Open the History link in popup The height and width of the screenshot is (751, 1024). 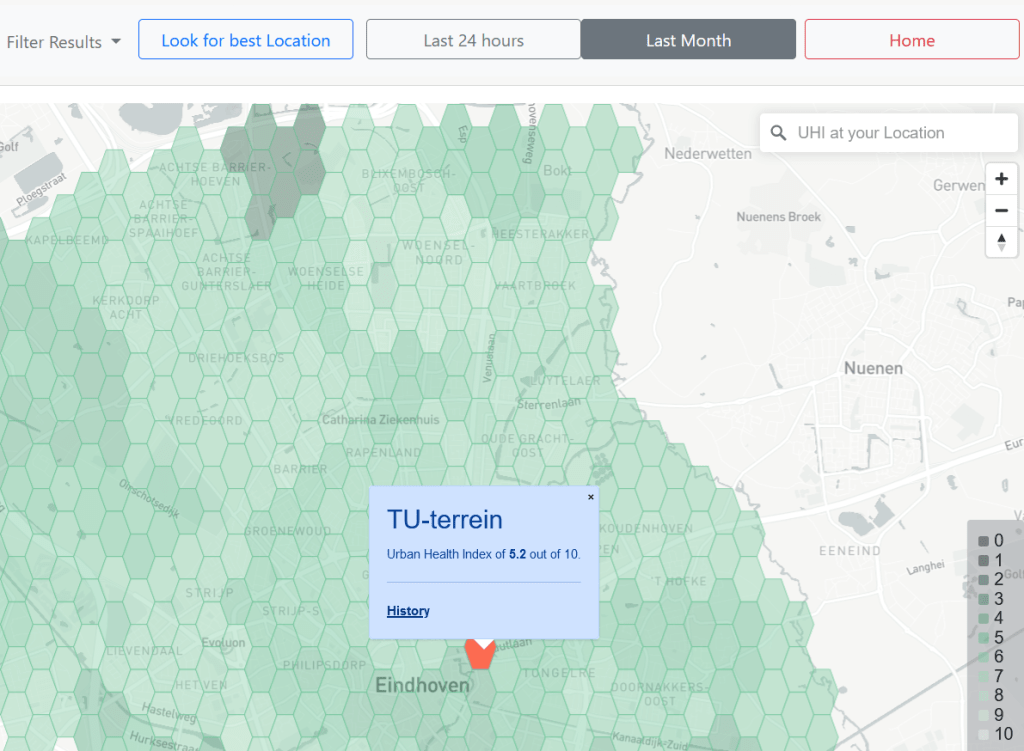[x=408, y=611]
